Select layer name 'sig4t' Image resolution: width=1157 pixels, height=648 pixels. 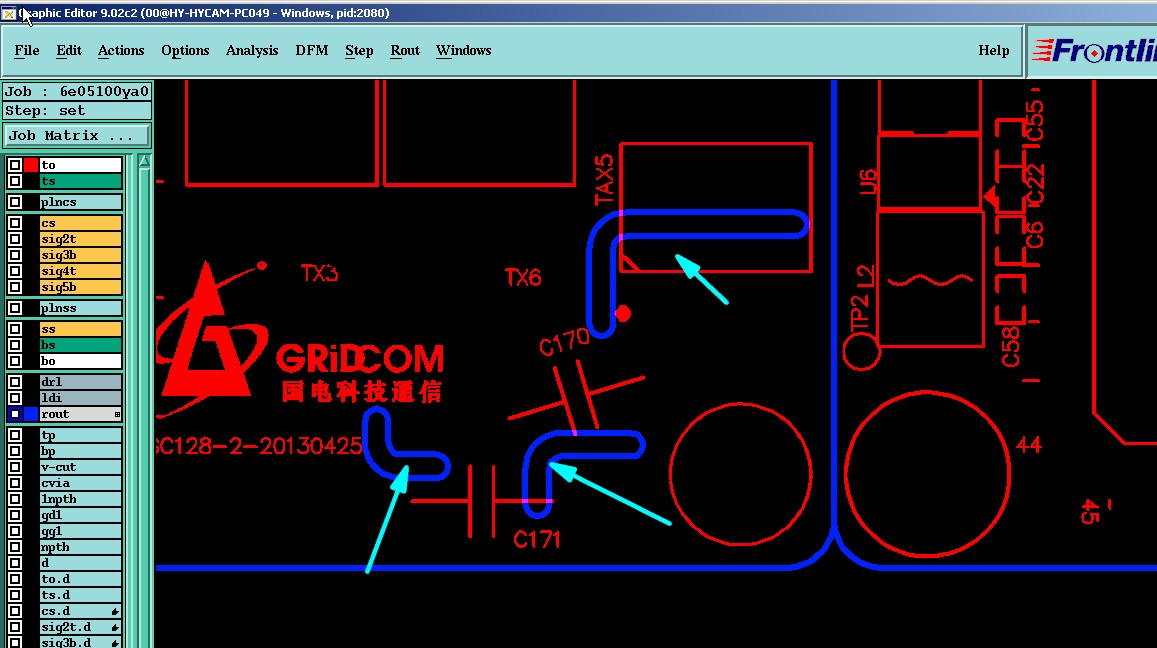coord(80,272)
